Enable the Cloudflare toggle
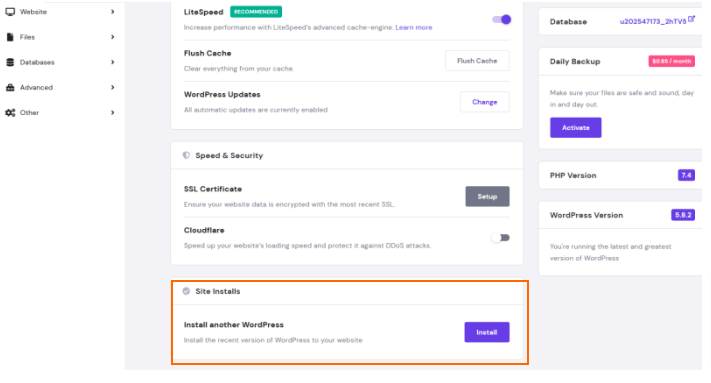Image resolution: width=711 pixels, height=383 pixels. click(501, 238)
